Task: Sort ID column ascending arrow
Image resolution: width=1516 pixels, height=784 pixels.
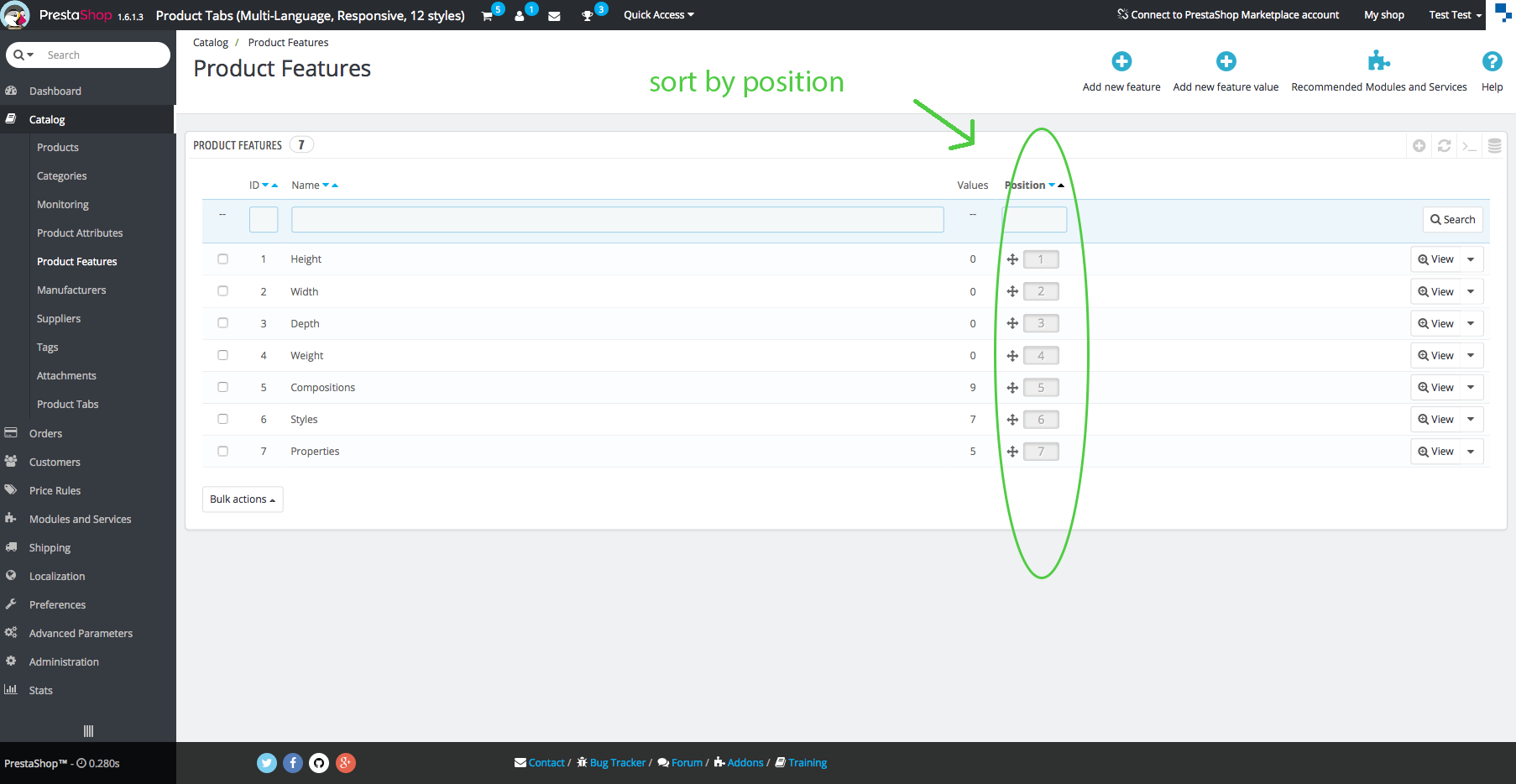Action: tap(274, 186)
